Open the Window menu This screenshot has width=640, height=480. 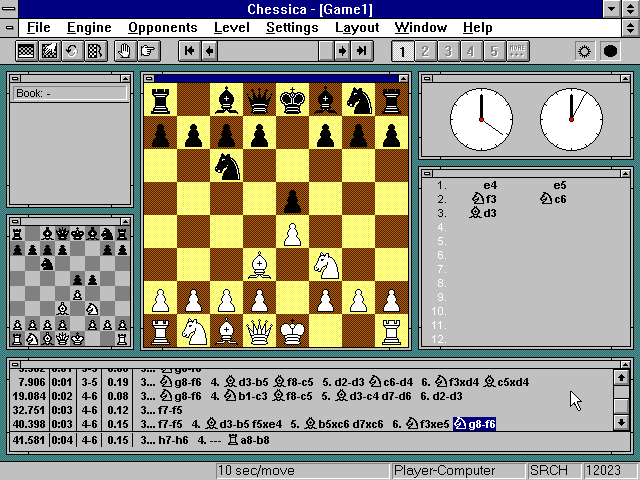(x=421, y=27)
